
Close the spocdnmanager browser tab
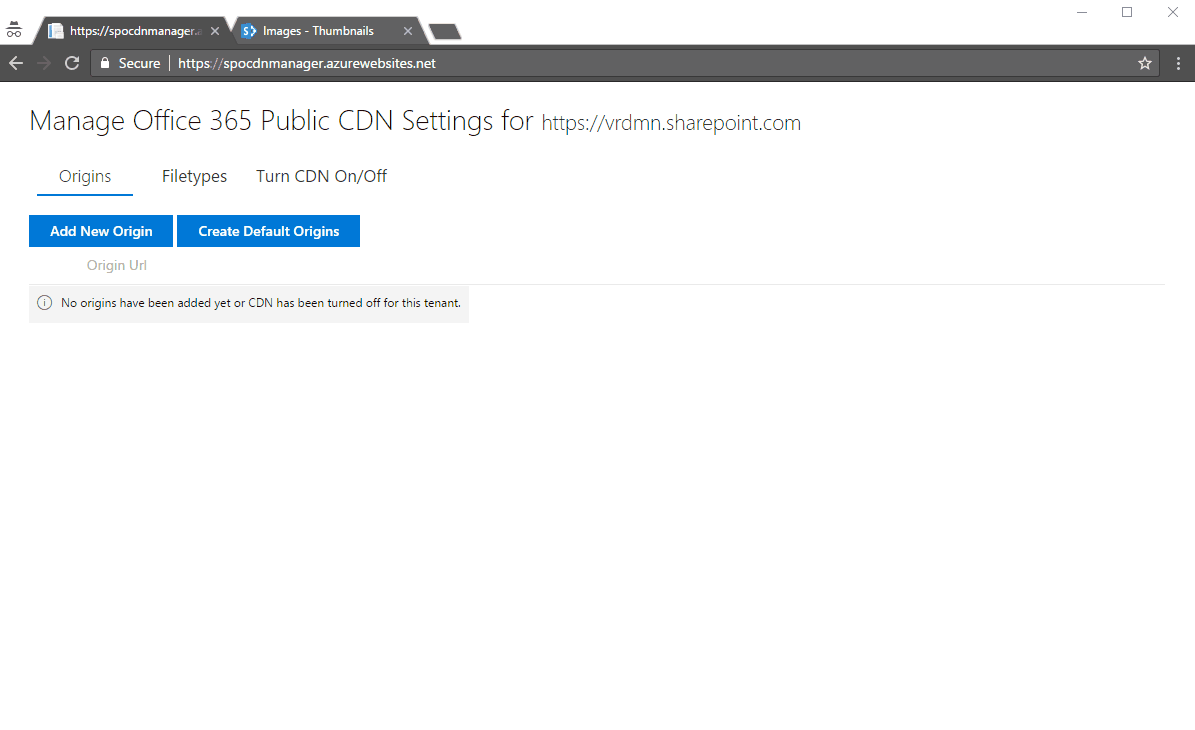point(215,31)
